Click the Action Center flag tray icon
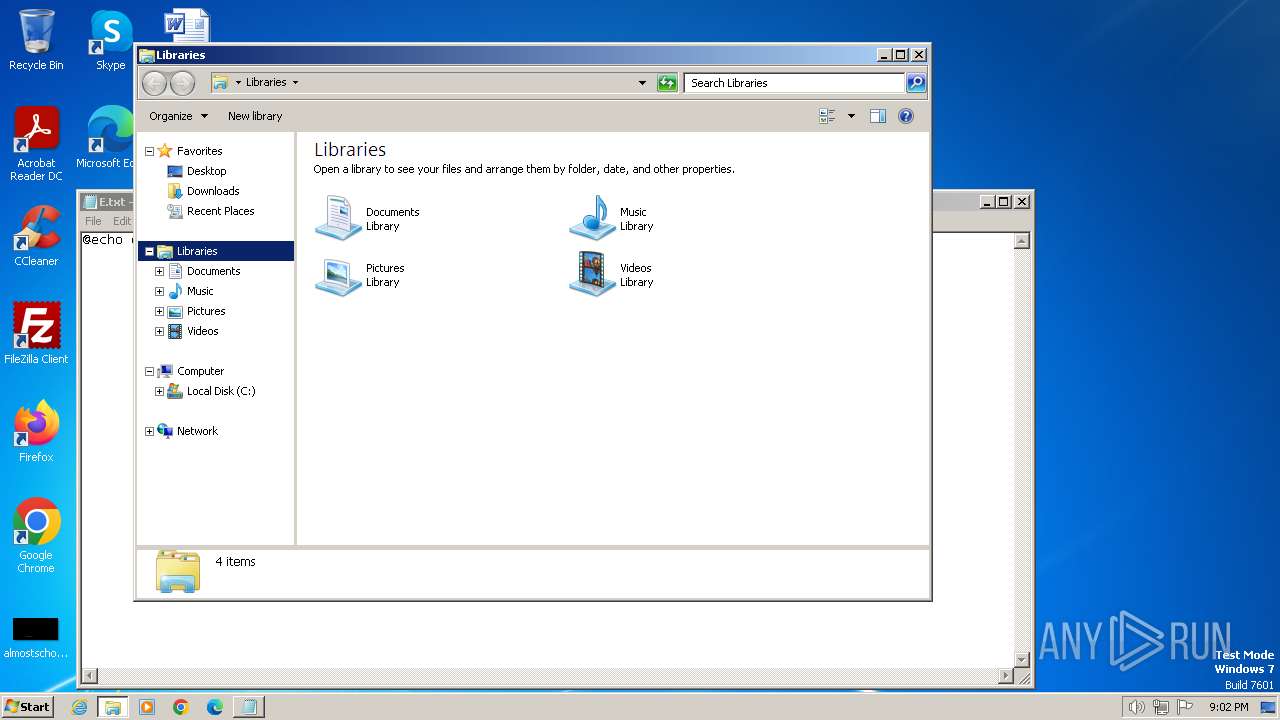 [x=1186, y=707]
